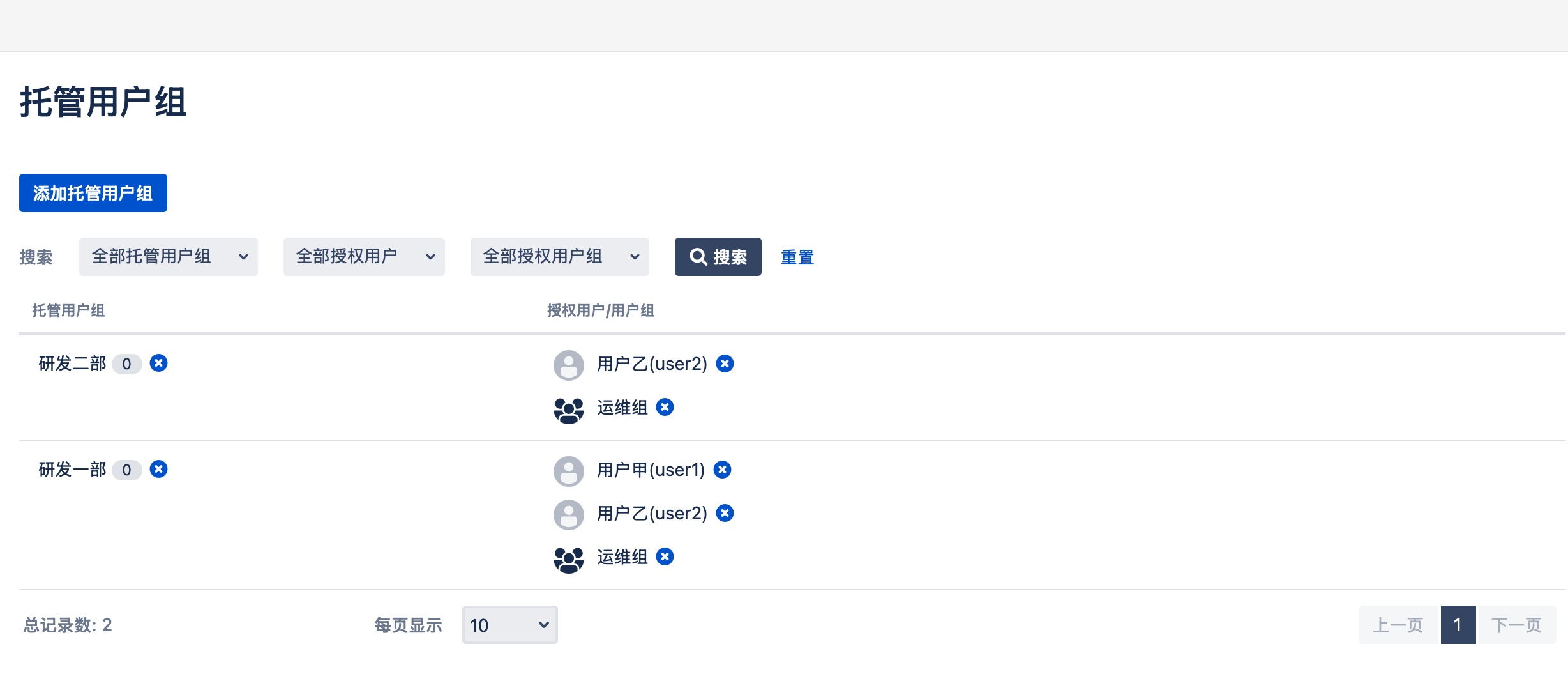The width and height of the screenshot is (1568, 690).
Task: Open the 每页显示 page size dropdown
Action: coord(509,625)
